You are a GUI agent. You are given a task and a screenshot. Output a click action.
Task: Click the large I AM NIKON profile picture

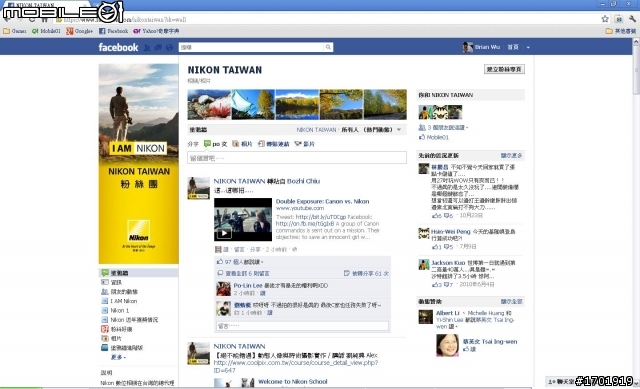pos(138,164)
